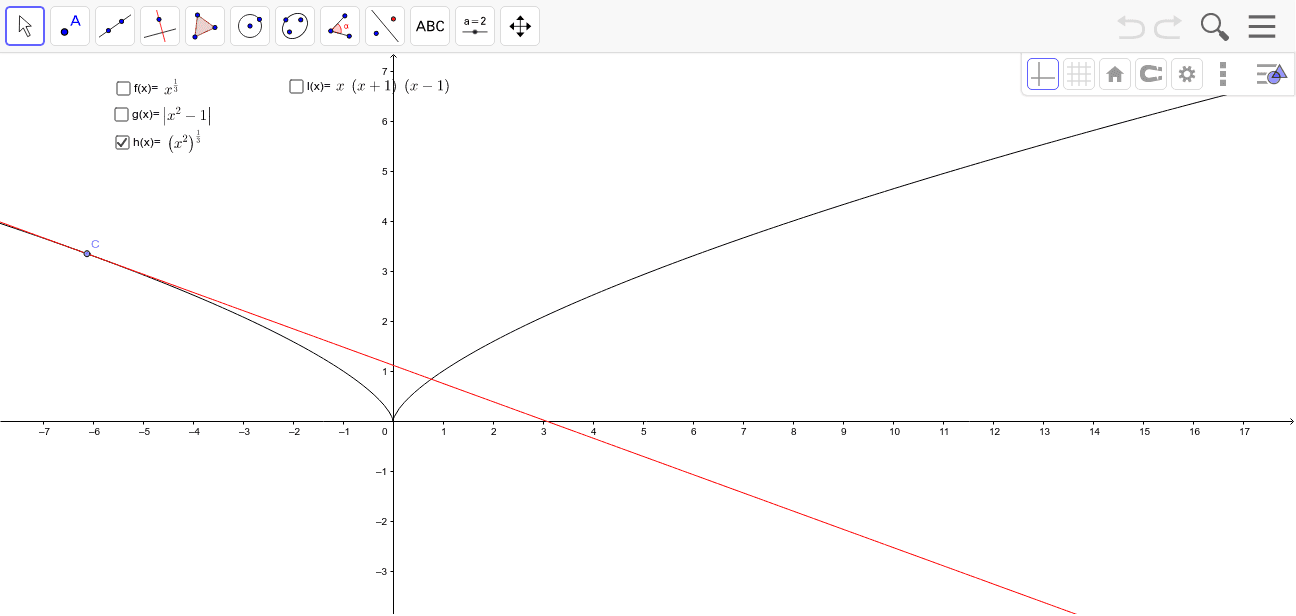Viewport: 1296px width, 616px height.
Task: Open the graphics settings gear
Action: pos(1187,74)
